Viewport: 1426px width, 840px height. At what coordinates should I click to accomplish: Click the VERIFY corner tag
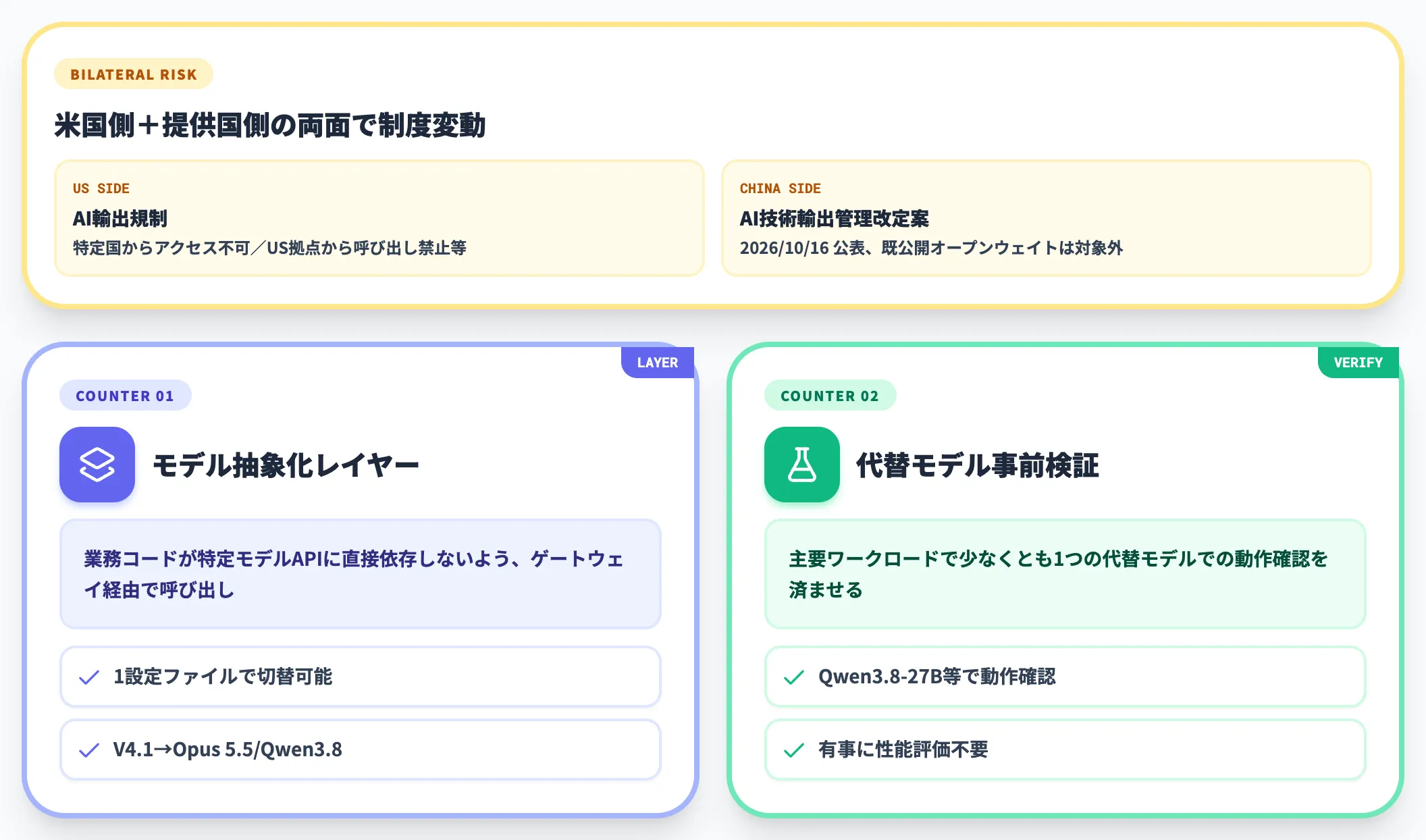point(1358,363)
